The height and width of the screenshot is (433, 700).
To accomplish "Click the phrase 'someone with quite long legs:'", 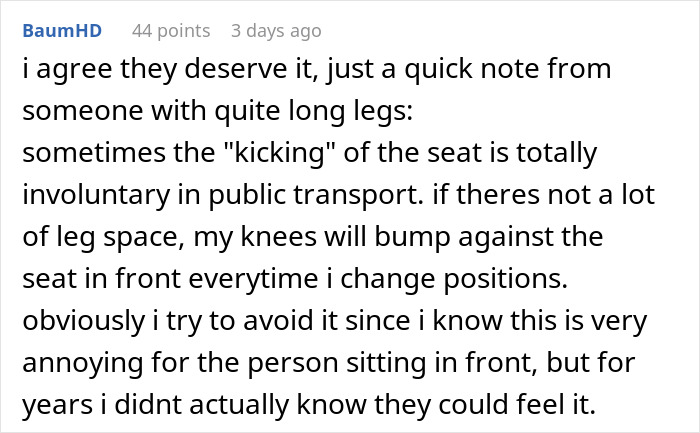I will point(217,111).
